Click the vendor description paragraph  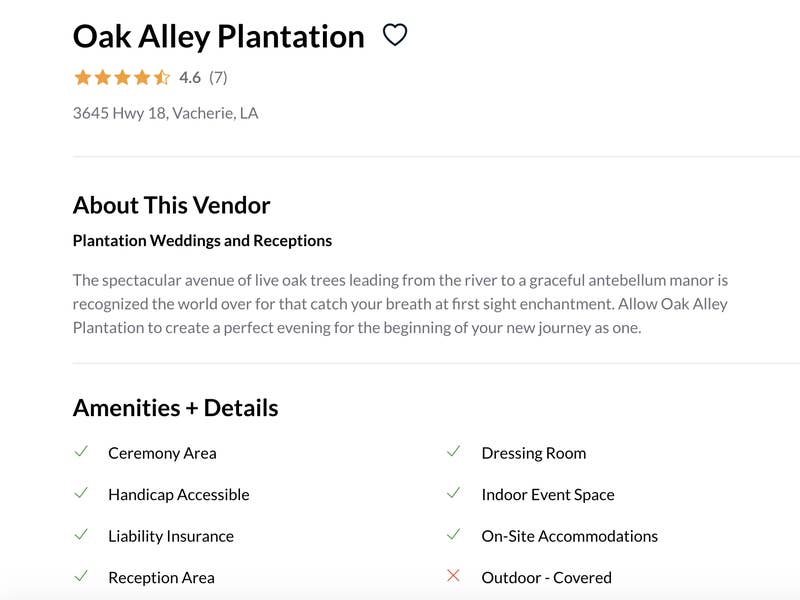click(x=401, y=304)
